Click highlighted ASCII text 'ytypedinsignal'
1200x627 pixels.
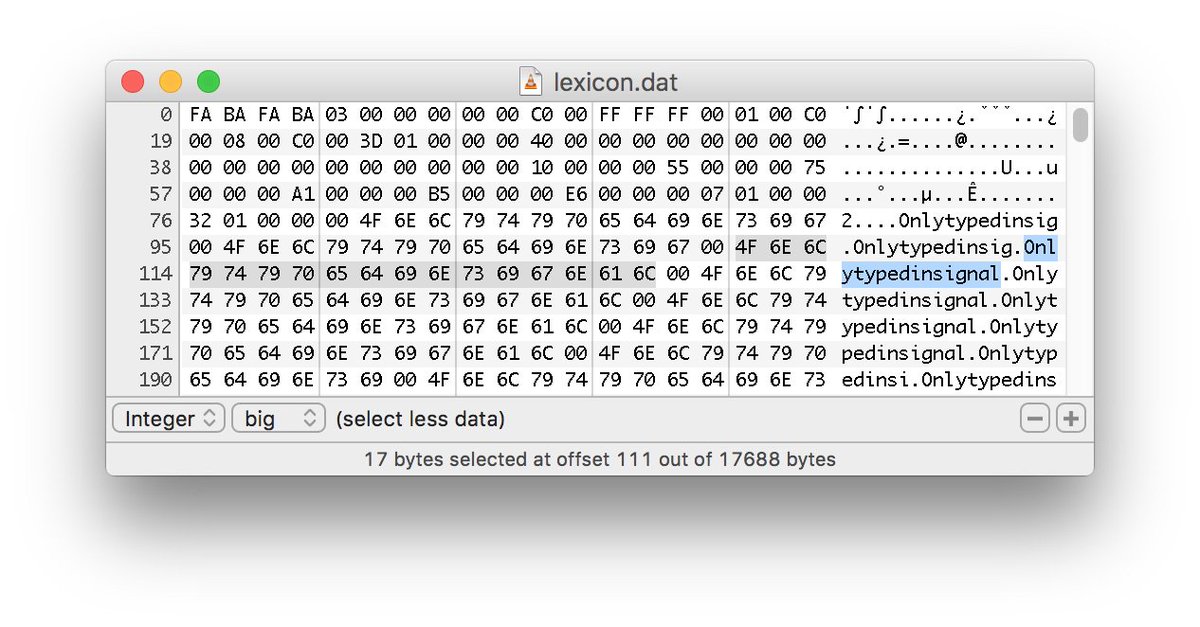click(920, 273)
